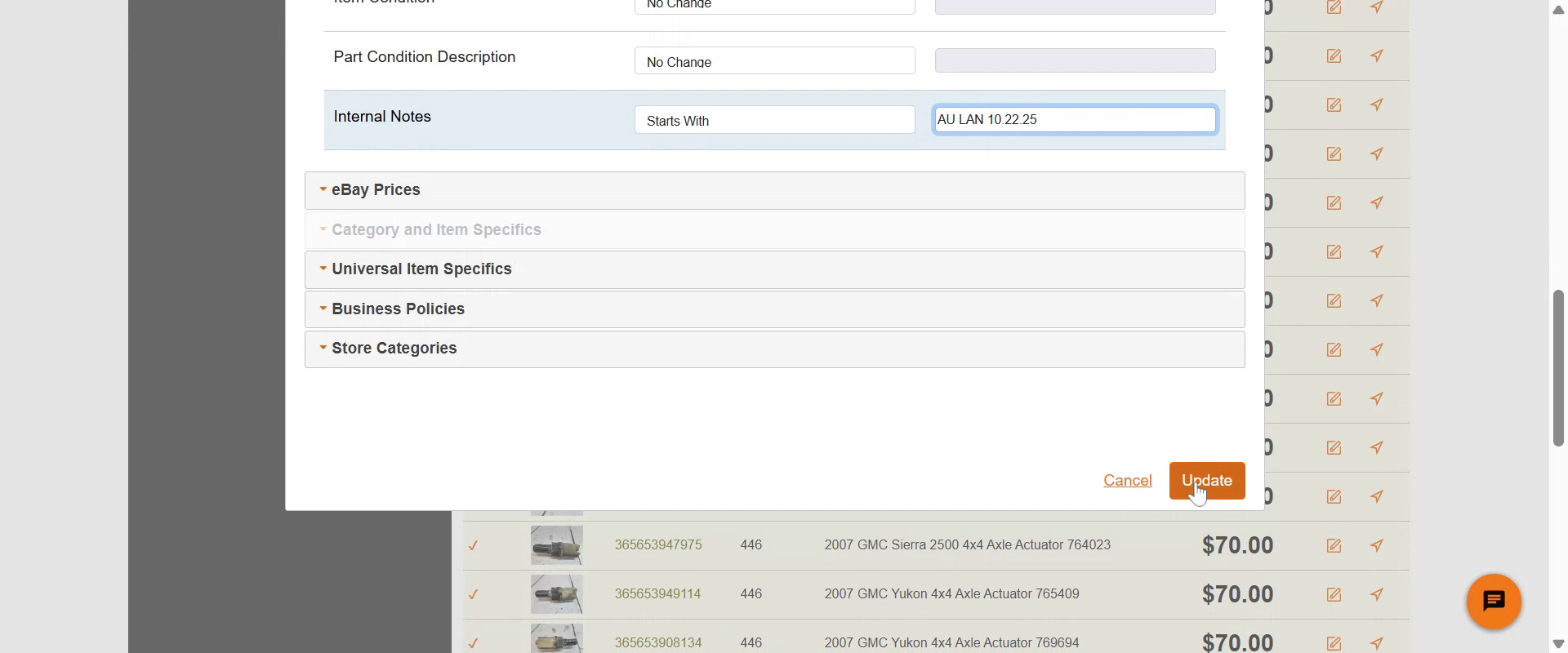Expand the Store Categories section
Image resolution: width=1568 pixels, height=653 pixels.
pos(774,349)
